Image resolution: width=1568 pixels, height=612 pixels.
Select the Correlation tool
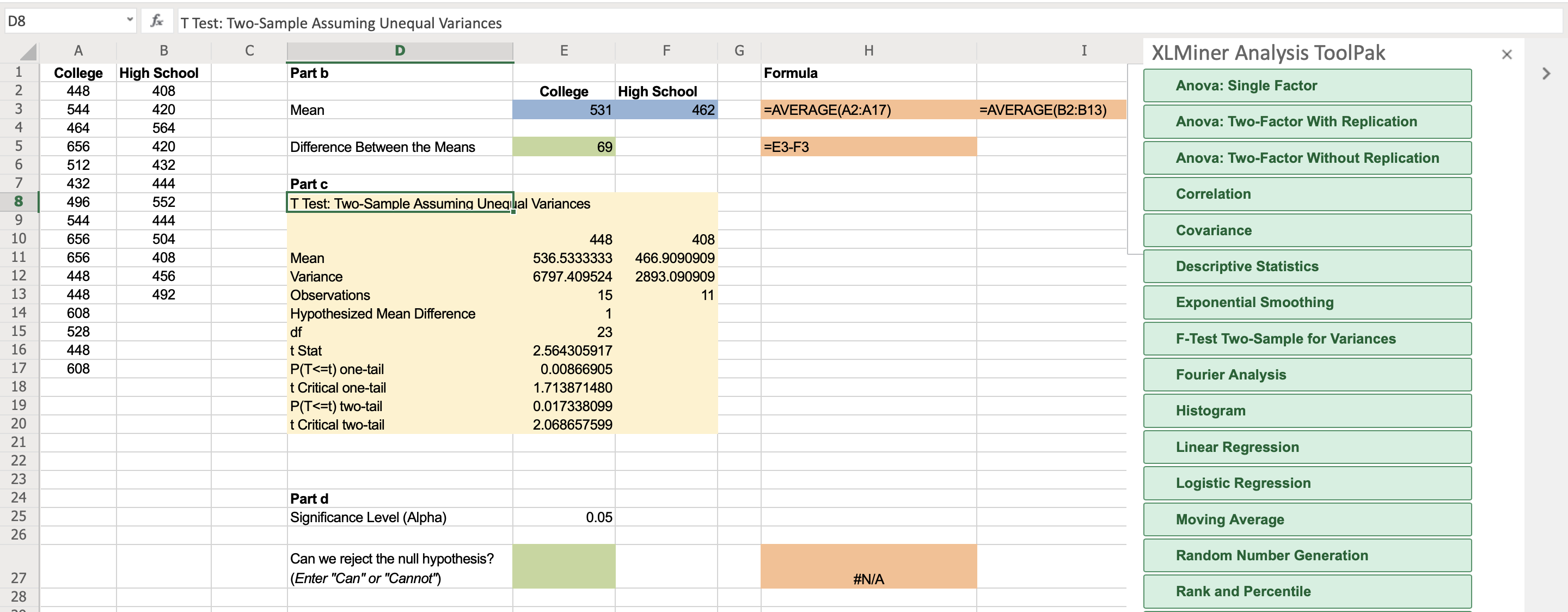1307,194
